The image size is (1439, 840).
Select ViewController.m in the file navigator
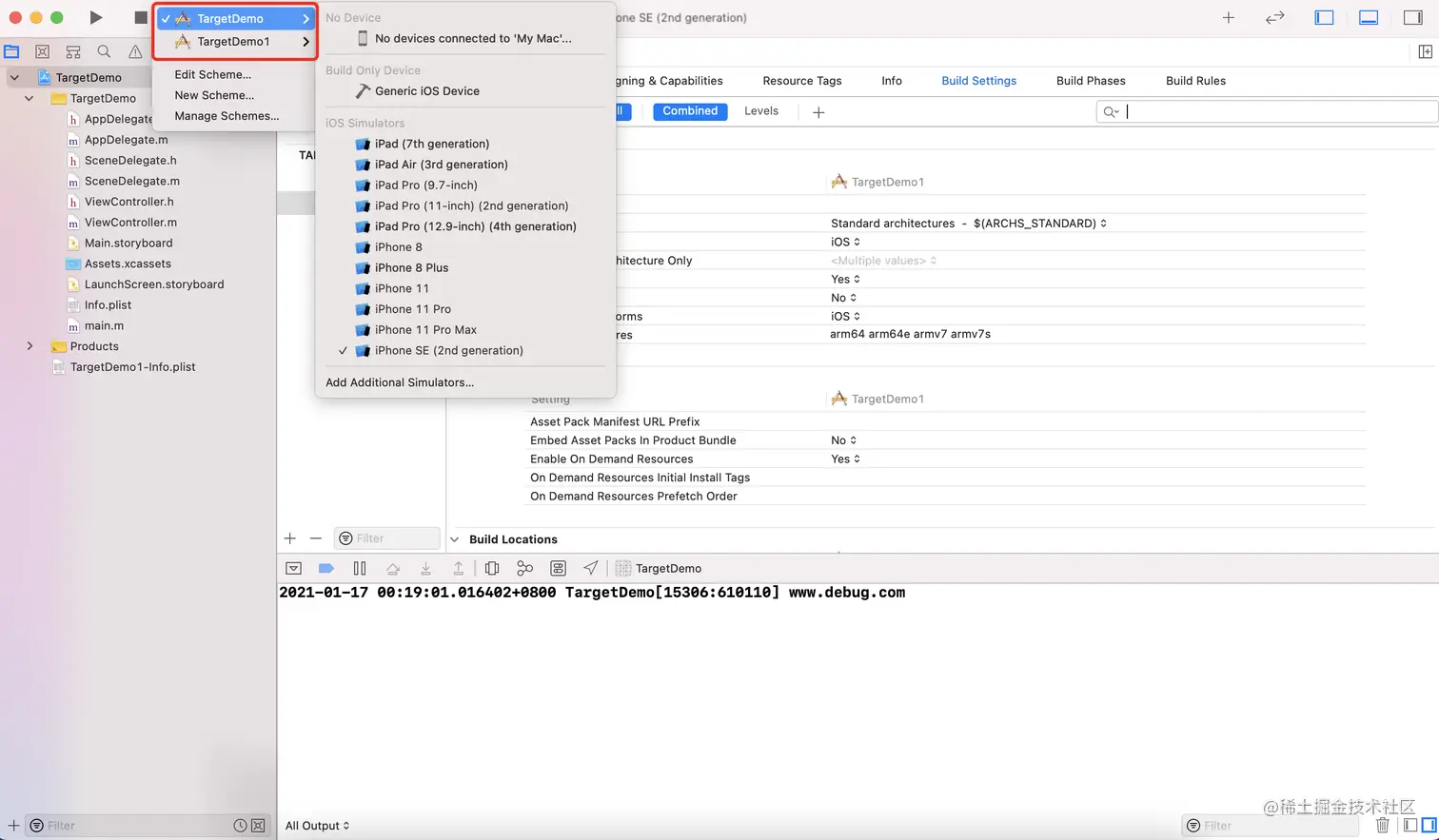(130, 223)
